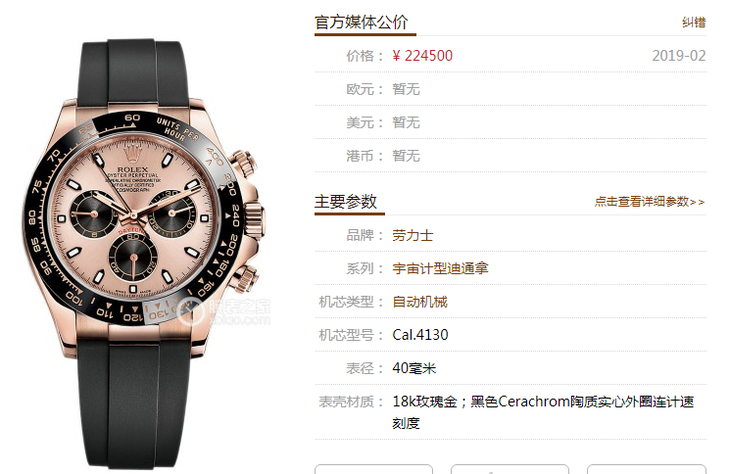Open the series link 宇宙计型迪通拿

(440, 268)
